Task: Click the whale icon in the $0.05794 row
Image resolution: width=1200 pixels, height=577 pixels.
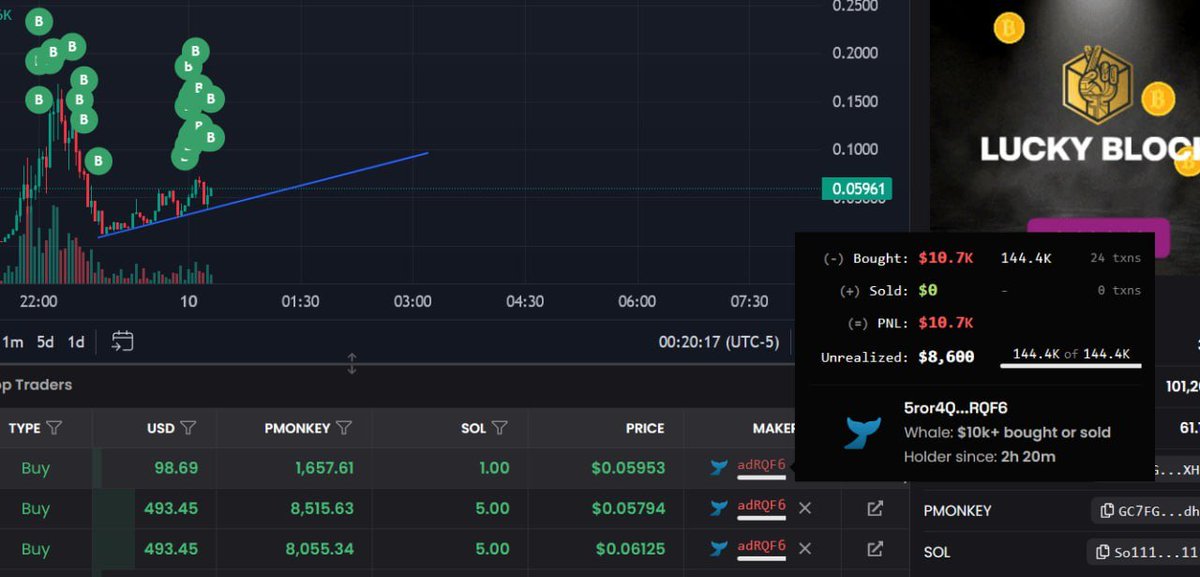Action: coord(718,508)
